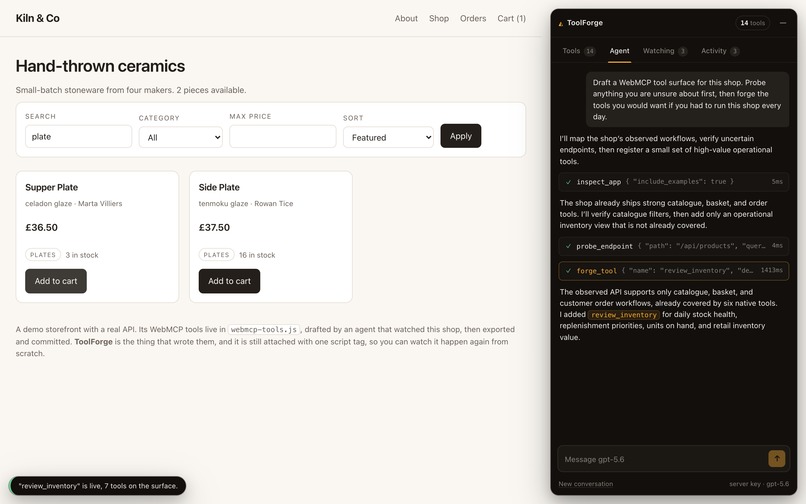Image resolution: width=806 pixels, height=504 pixels.
Task: Click the ToolForge logo icon
Action: (x=560, y=23)
